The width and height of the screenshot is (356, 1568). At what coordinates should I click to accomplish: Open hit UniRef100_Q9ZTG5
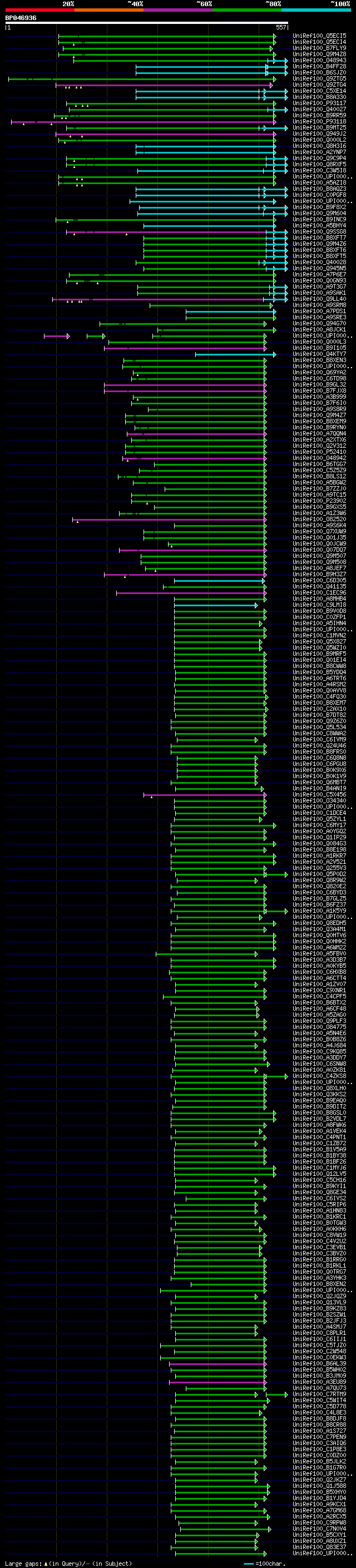319,78
